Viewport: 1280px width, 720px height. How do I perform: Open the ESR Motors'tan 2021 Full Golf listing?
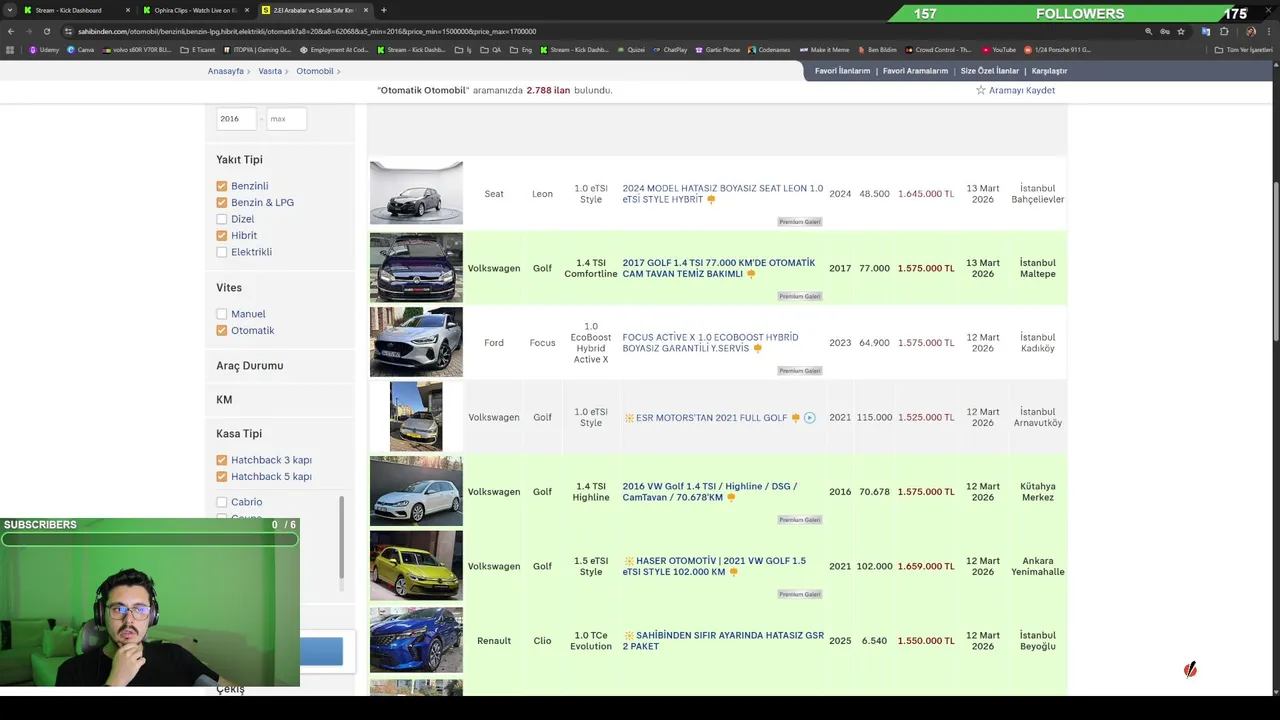click(711, 418)
